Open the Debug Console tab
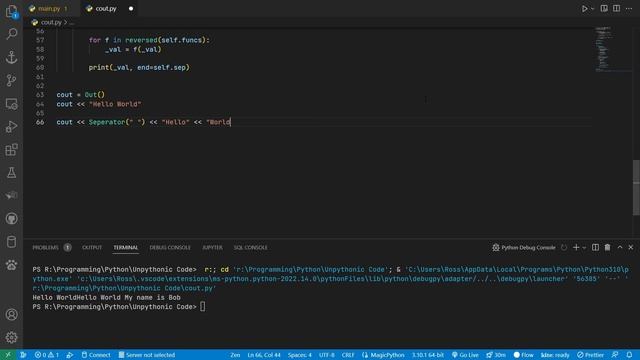640x360 pixels. click(170, 247)
